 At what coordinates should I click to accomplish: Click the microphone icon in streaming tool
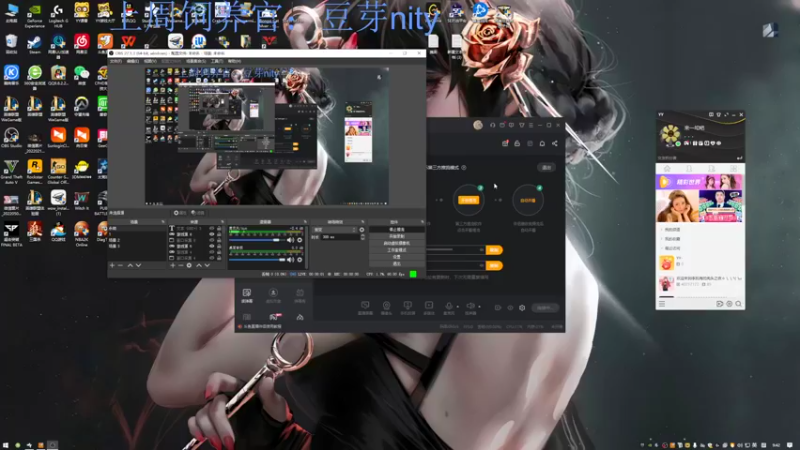(448, 306)
